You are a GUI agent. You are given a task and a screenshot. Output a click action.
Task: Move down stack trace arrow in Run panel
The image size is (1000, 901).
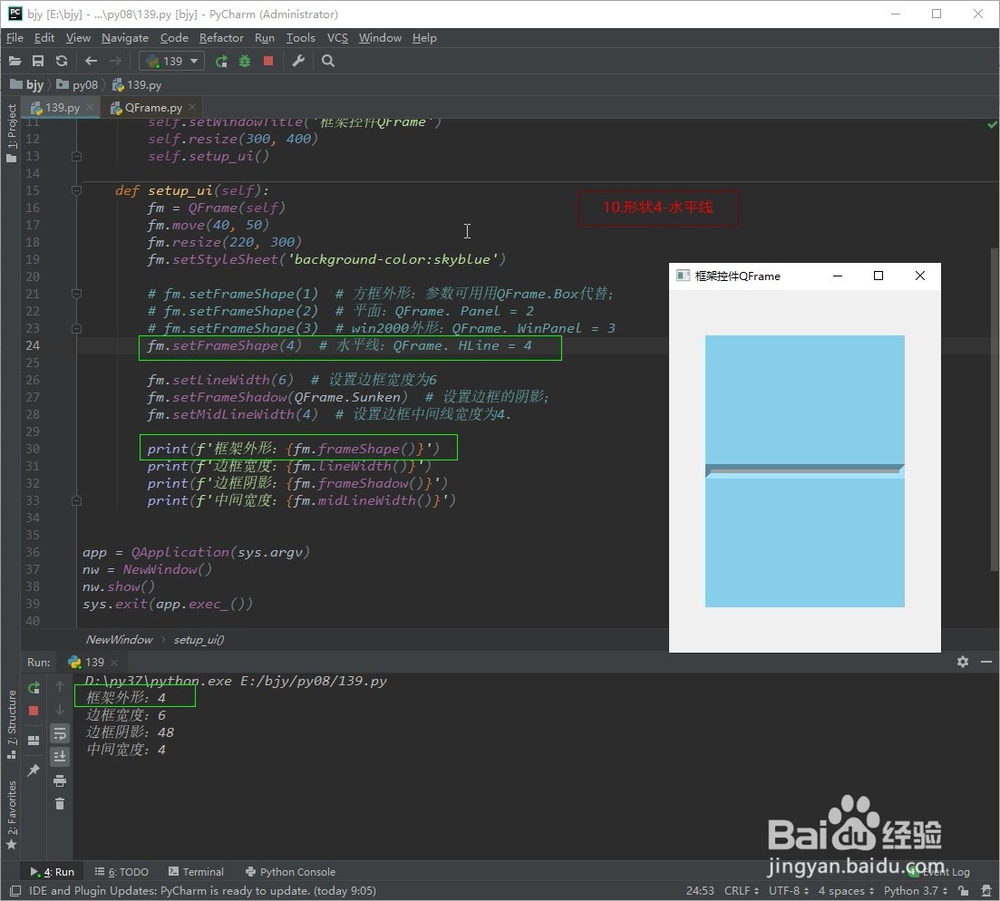59,710
